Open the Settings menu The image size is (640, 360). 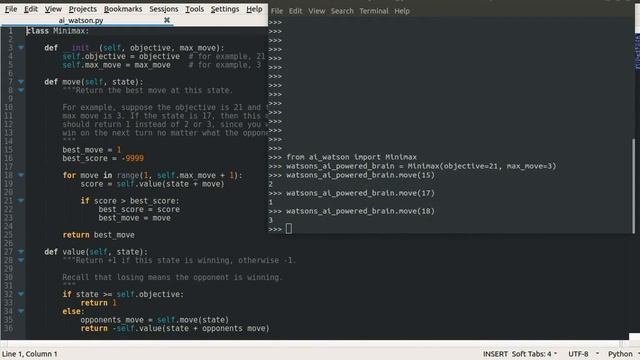pos(224,9)
